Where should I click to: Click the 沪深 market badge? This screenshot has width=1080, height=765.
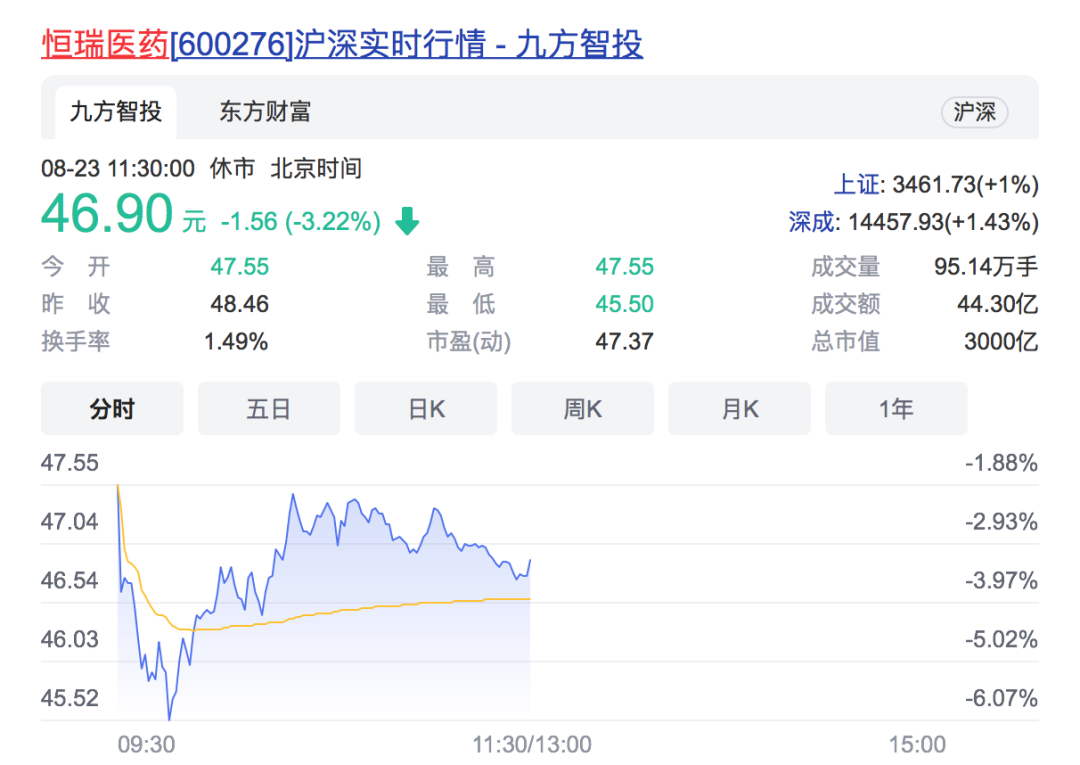coord(975,112)
